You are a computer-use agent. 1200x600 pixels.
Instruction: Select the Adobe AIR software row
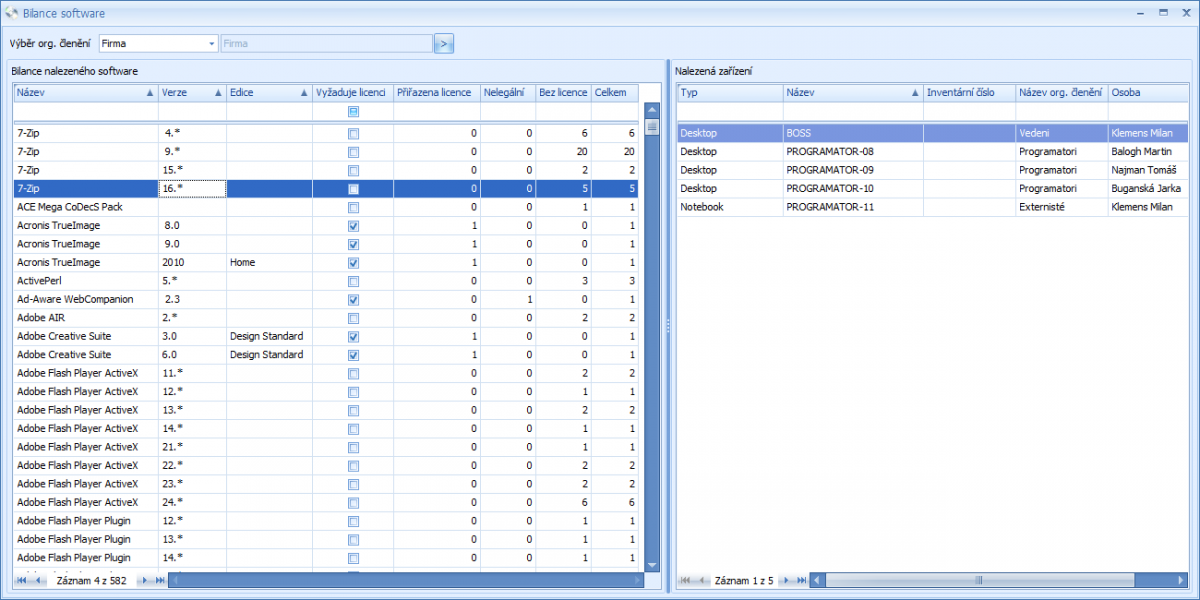coord(85,317)
